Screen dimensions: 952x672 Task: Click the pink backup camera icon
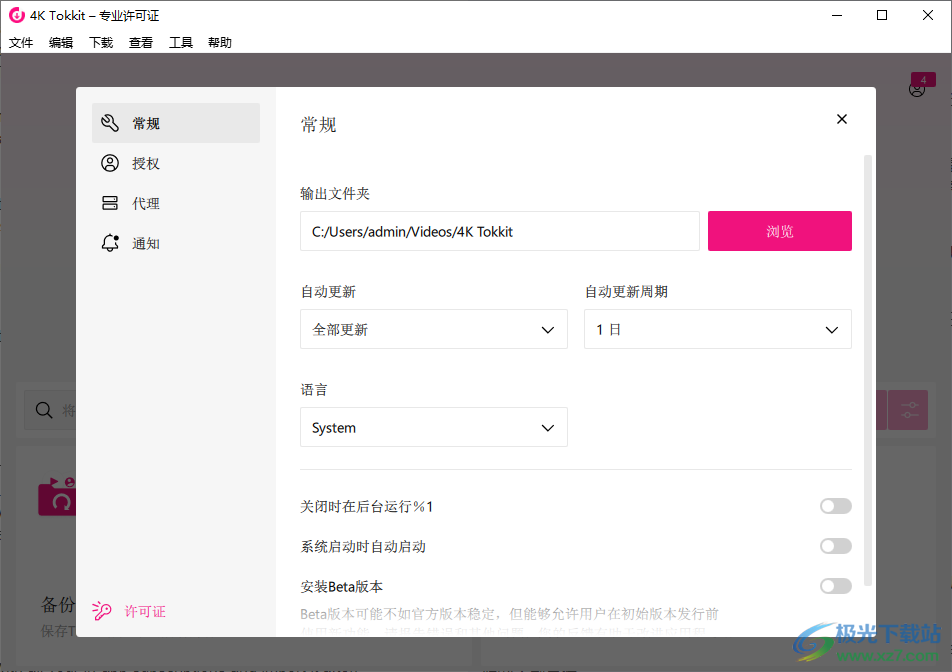tap(57, 497)
